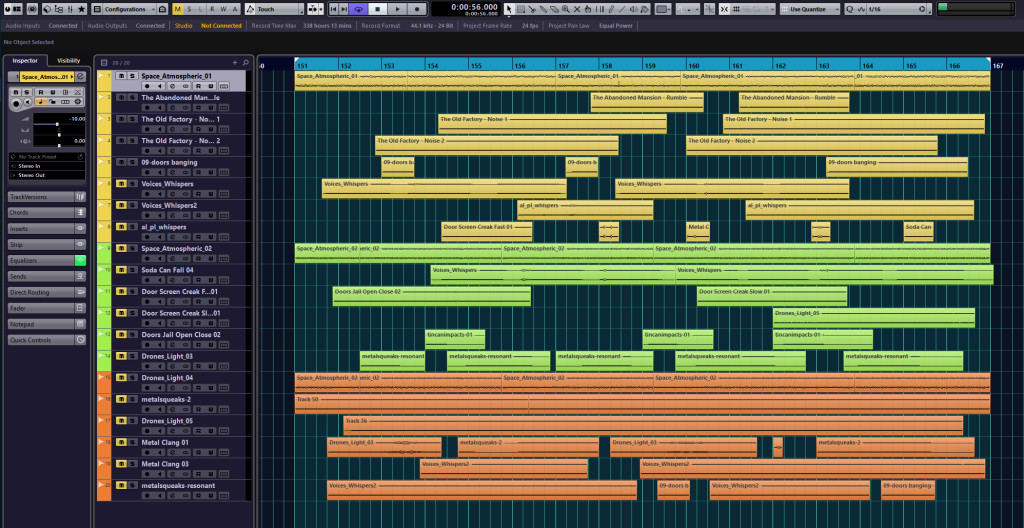Toggle Equalizers bypass green button
Image resolution: width=1024 pixels, height=528 pixels.
click(x=80, y=260)
